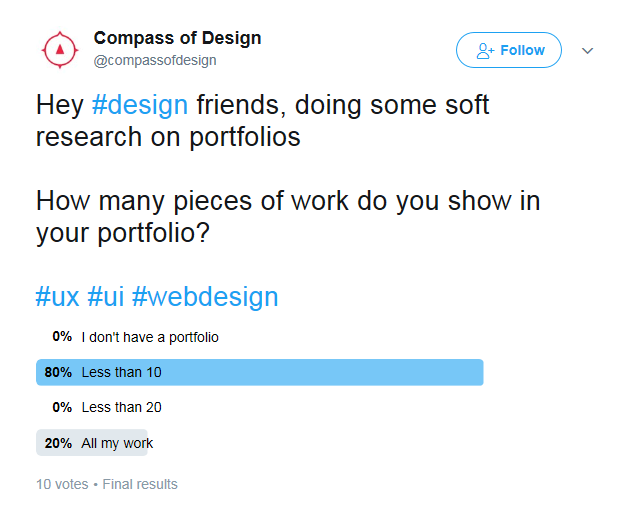Click the @compassofdesign handle
This screenshot has height=510, width=633.
coord(155,60)
